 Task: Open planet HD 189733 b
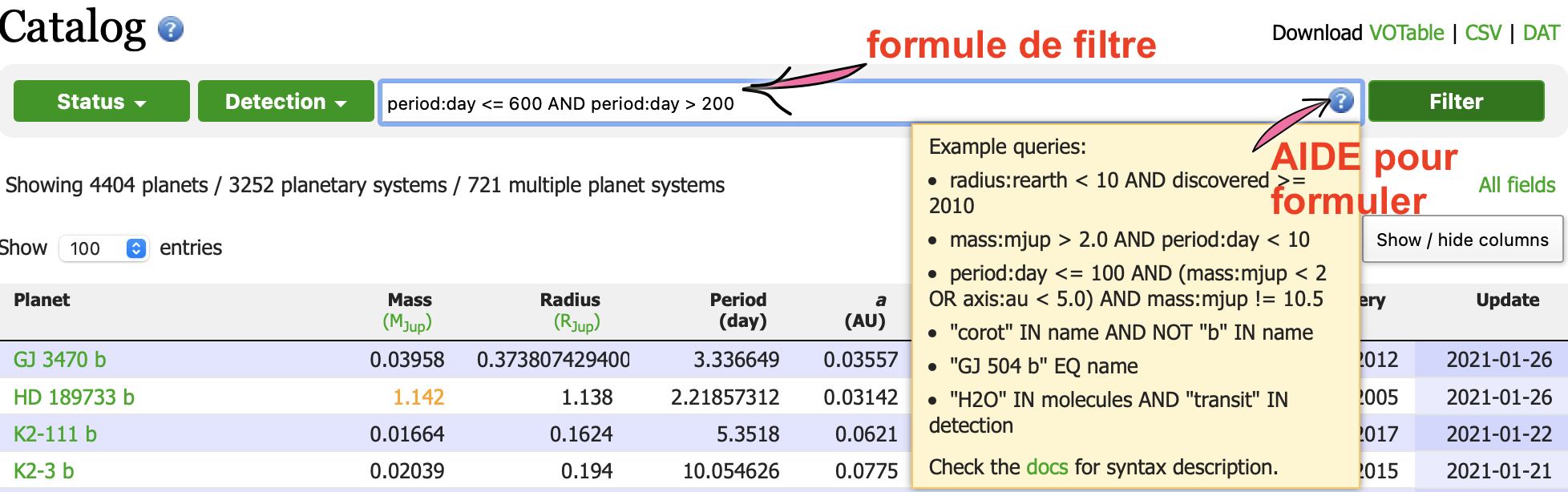pyautogui.click(x=74, y=397)
